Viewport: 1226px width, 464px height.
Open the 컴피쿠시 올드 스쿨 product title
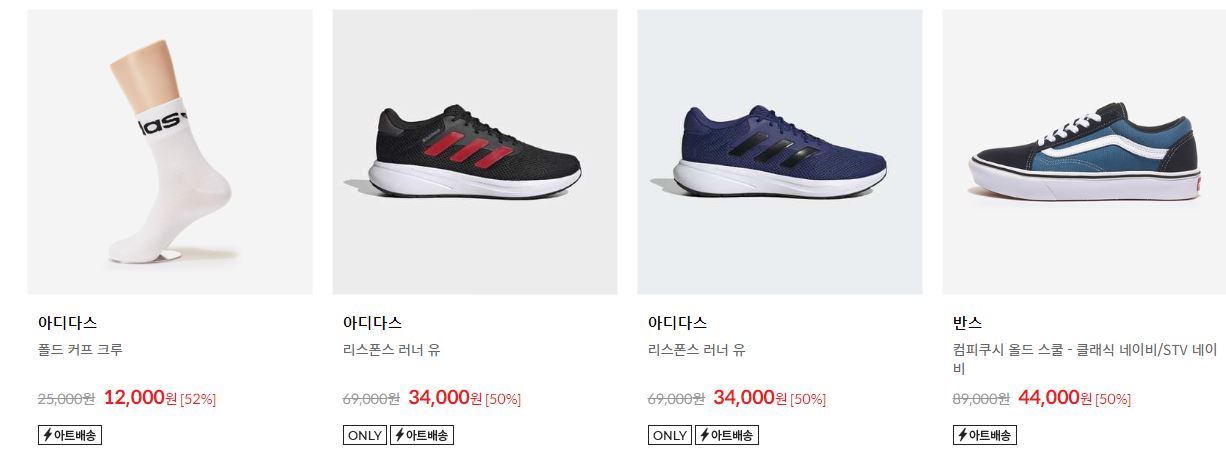[x=1085, y=359]
